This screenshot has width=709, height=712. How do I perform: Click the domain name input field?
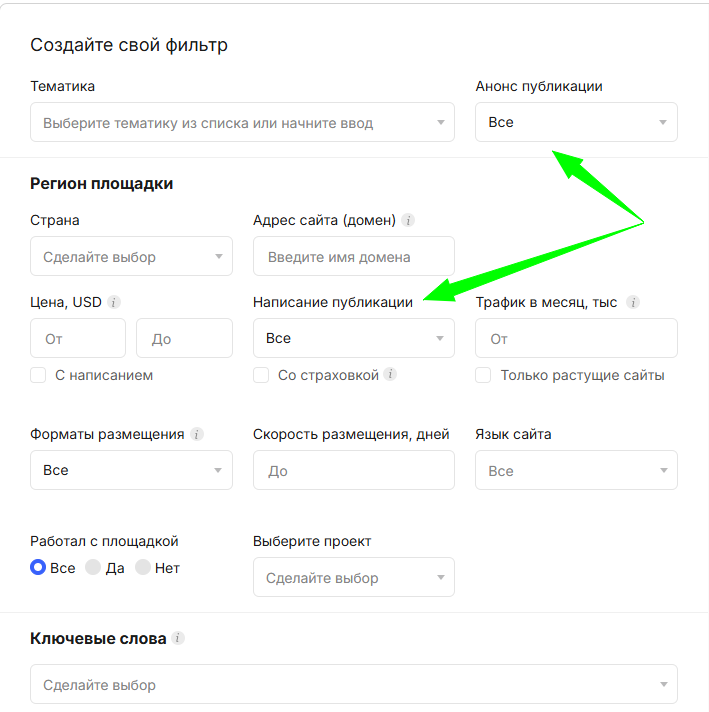(x=353, y=257)
